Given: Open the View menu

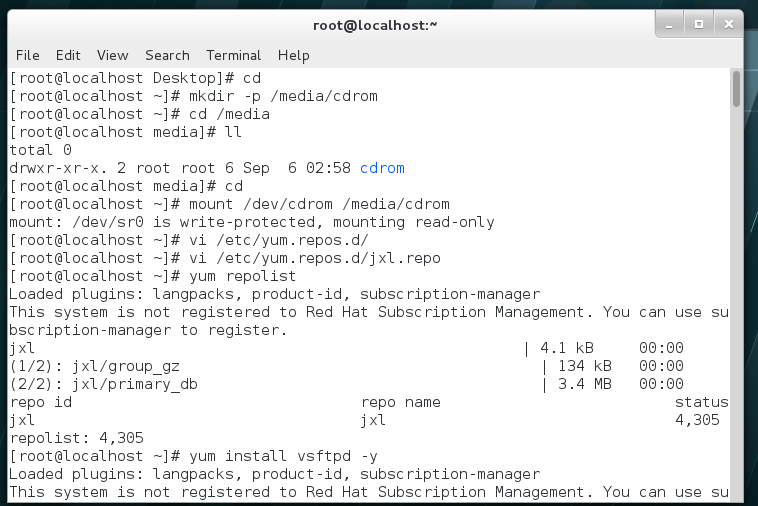Looking at the screenshot, I should click(112, 55).
